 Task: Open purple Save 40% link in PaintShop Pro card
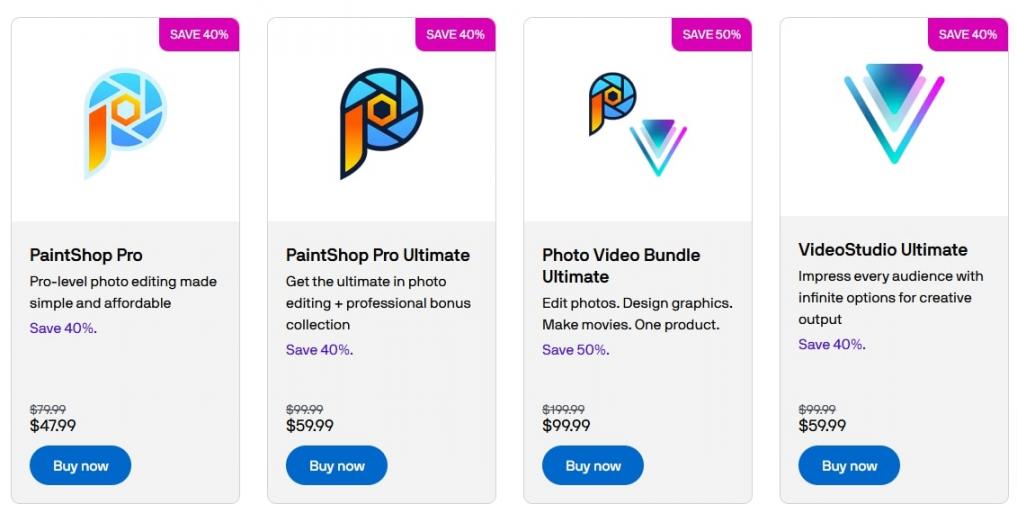[x=62, y=328]
